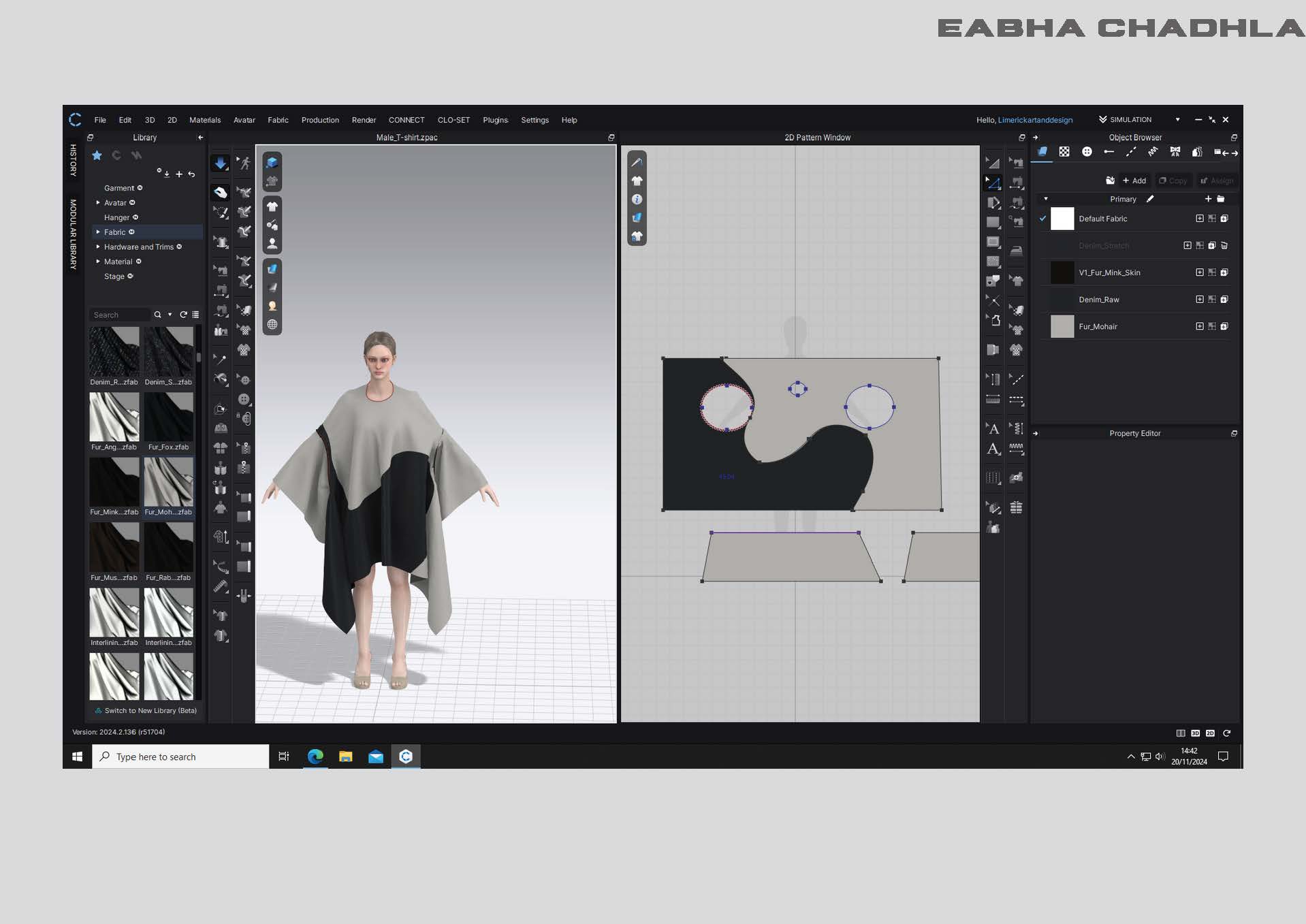Click the Add button in Object Browser
The width and height of the screenshot is (1306, 924).
(1134, 180)
